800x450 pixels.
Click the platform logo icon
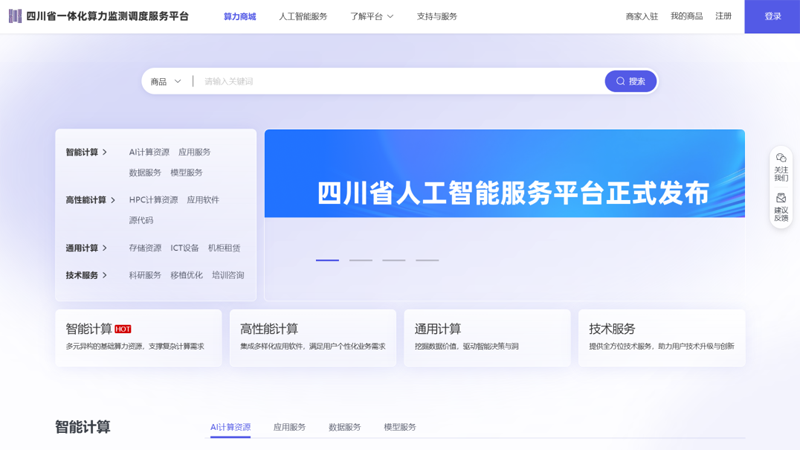pyautogui.click(x=15, y=17)
